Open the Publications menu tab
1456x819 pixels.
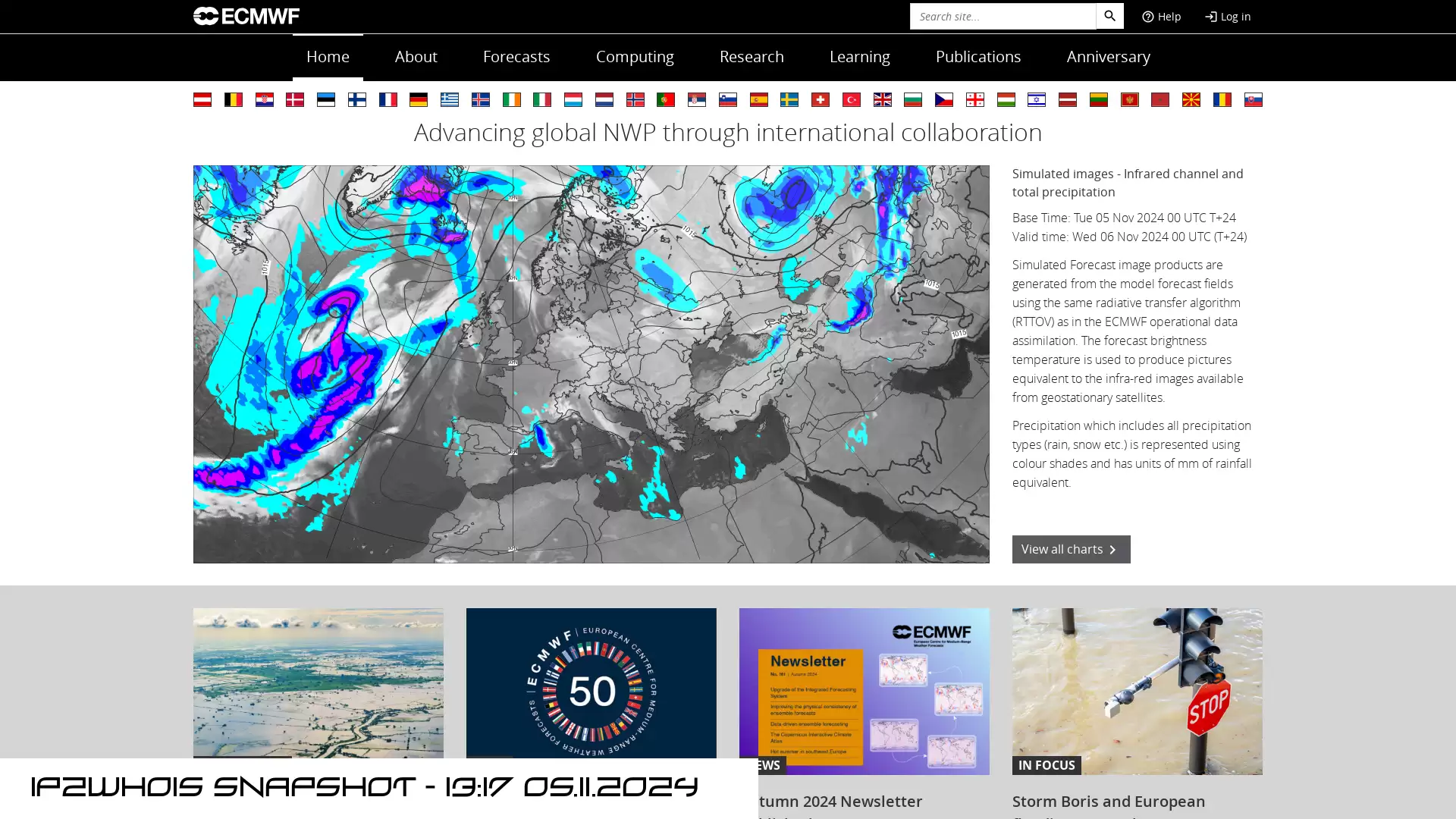(978, 56)
